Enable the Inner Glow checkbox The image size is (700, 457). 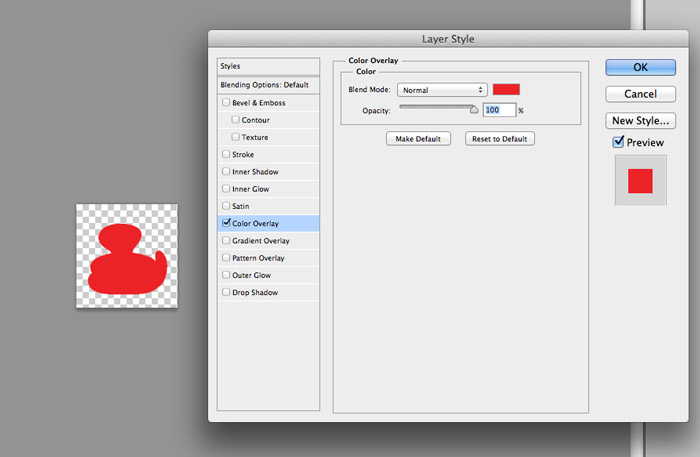click(x=226, y=189)
